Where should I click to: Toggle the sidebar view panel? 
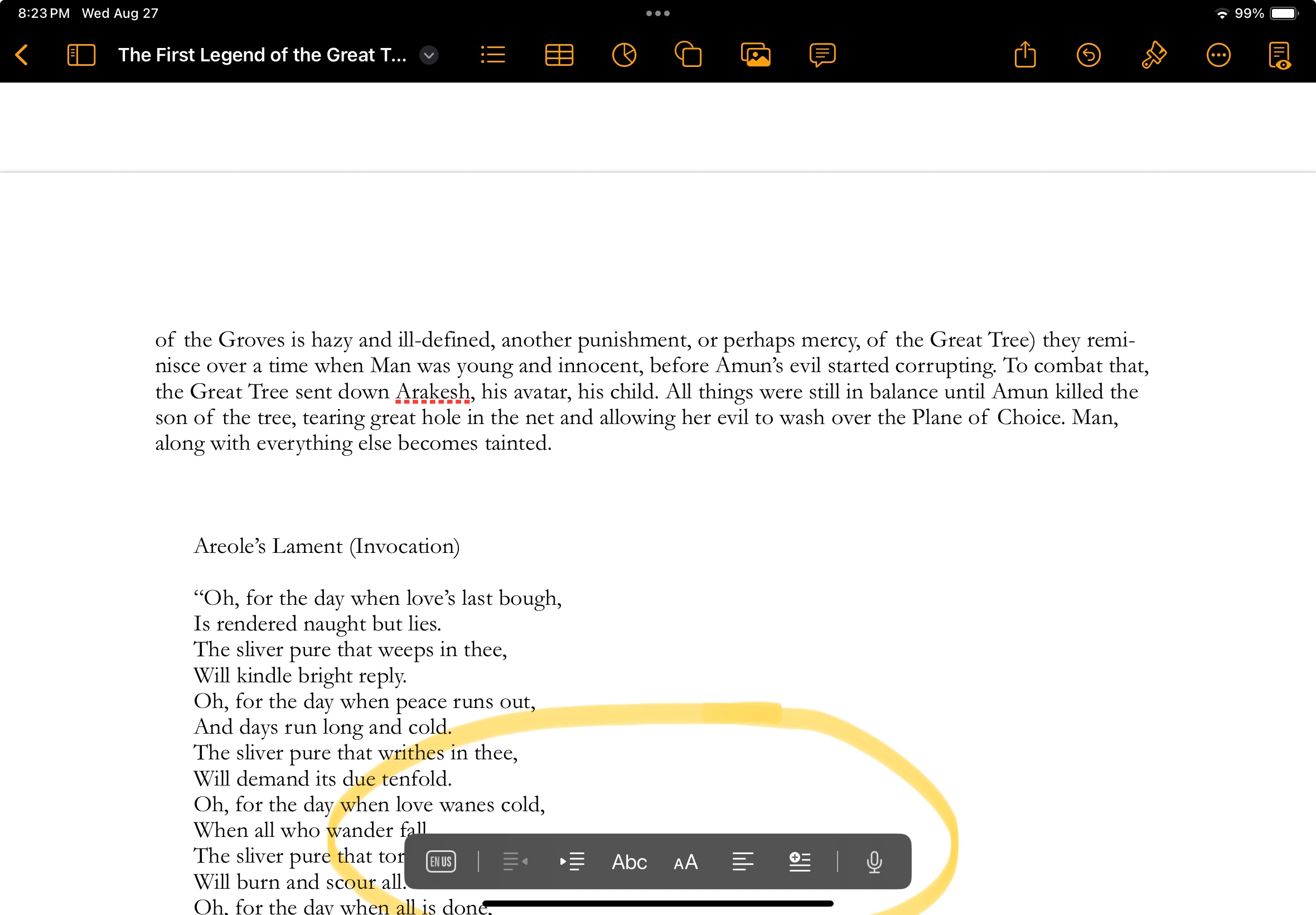(81, 55)
